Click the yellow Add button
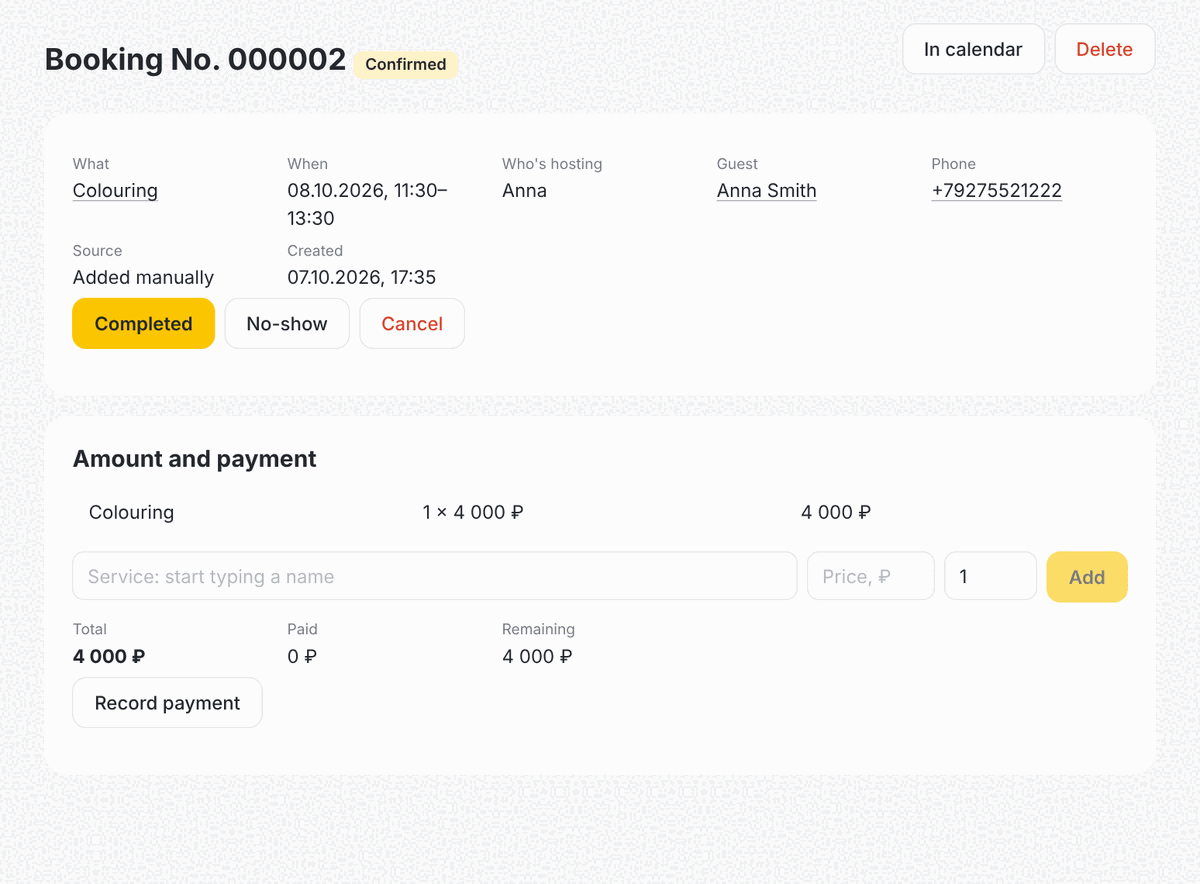 [x=1087, y=576]
